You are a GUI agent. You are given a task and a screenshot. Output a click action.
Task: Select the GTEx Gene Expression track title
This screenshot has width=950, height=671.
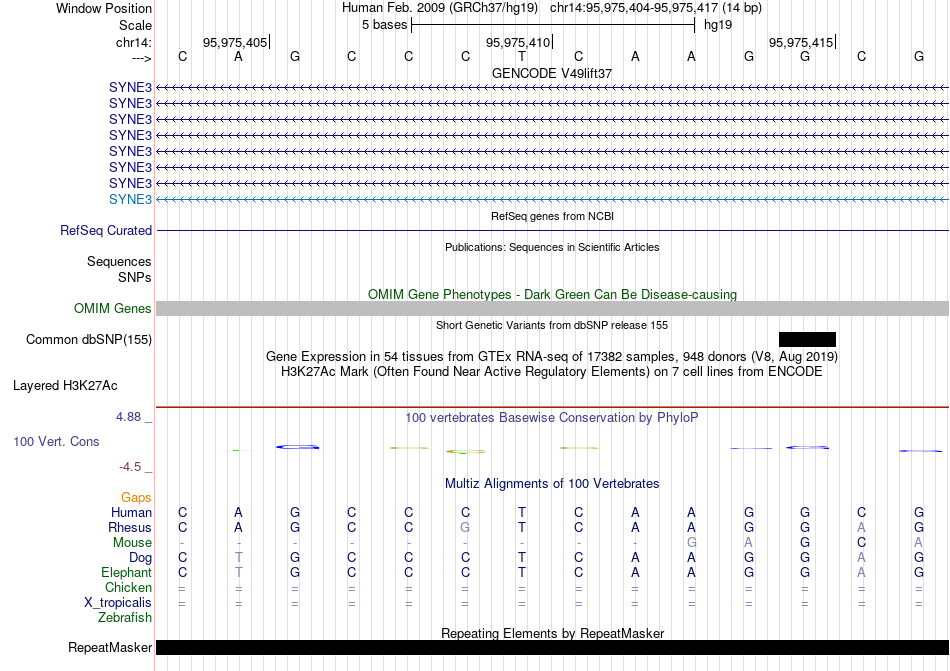click(552, 356)
